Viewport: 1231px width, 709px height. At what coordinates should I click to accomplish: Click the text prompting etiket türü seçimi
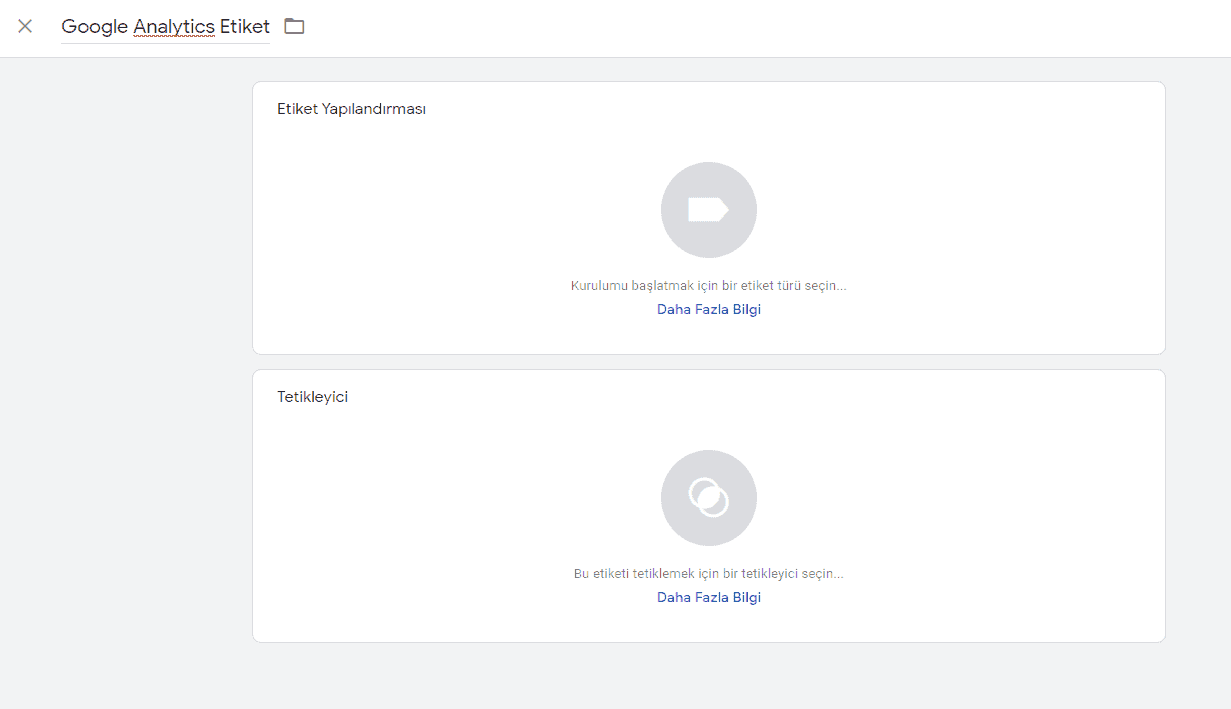pyautogui.click(x=709, y=285)
